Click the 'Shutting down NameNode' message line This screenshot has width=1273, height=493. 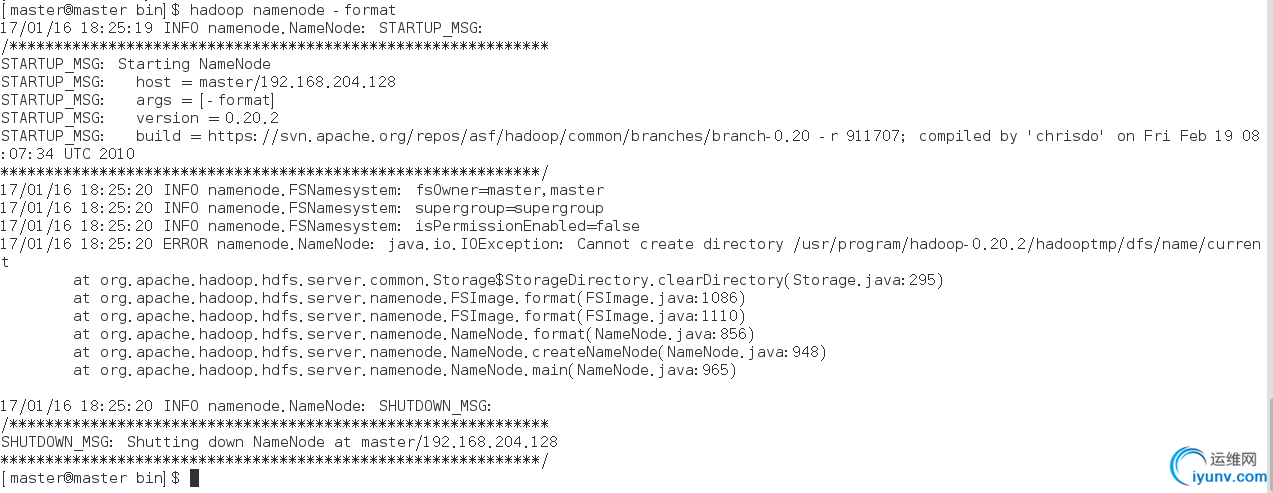click(279, 442)
